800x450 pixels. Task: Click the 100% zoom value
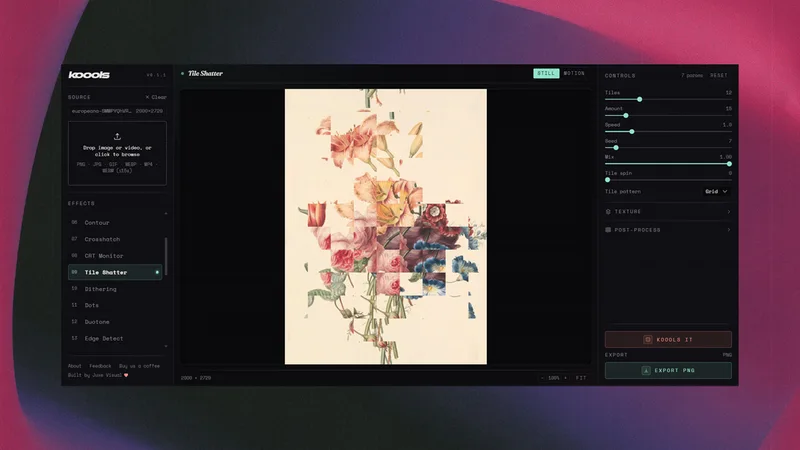pos(554,378)
